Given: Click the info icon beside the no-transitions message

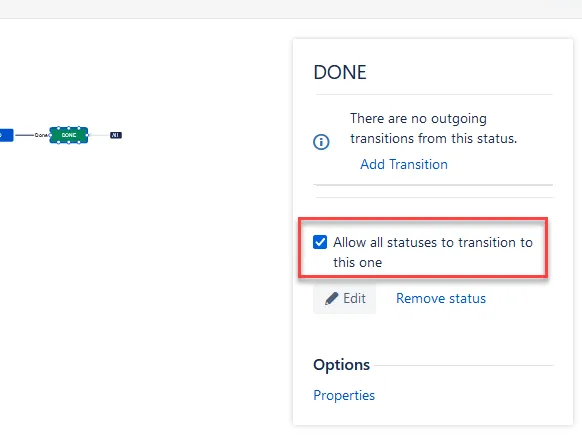Looking at the screenshot, I should (x=321, y=142).
